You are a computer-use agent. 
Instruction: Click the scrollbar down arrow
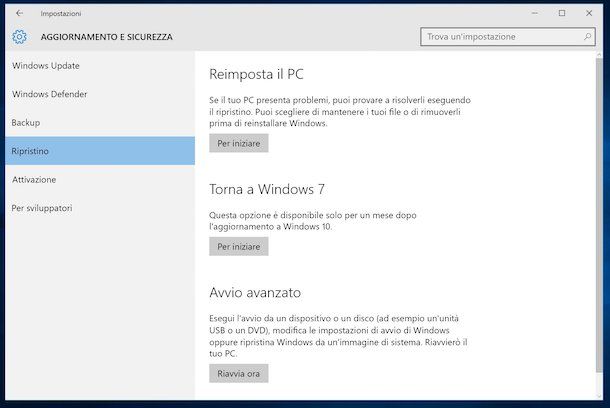tap(599, 396)
